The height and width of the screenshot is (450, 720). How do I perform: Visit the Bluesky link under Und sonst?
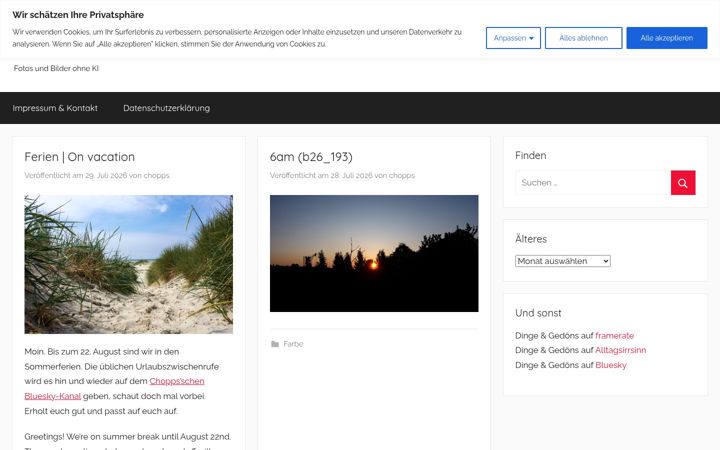click(x=611, y=365)
